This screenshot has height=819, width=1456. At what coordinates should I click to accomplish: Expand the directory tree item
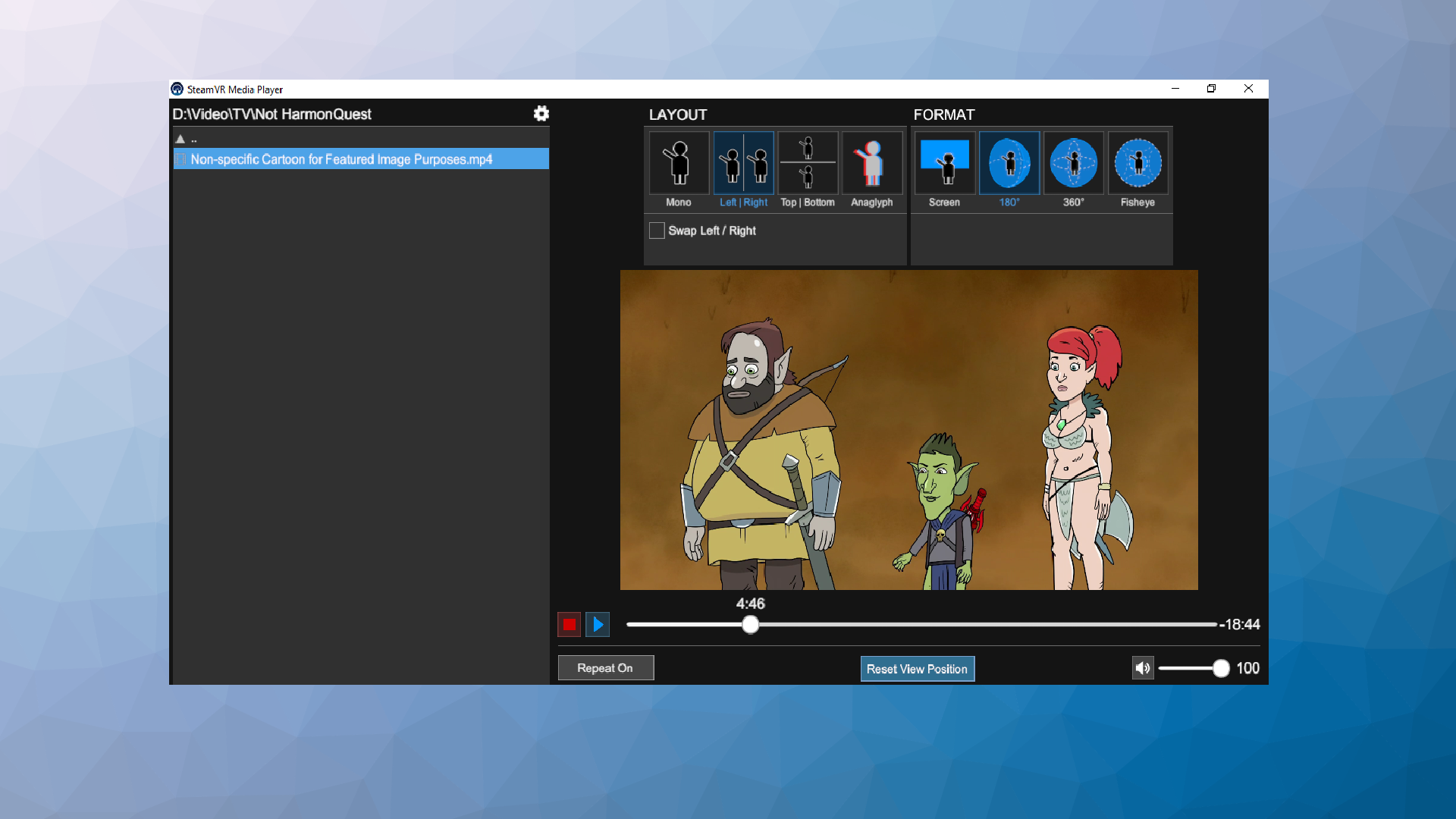(x=181, y=138)
